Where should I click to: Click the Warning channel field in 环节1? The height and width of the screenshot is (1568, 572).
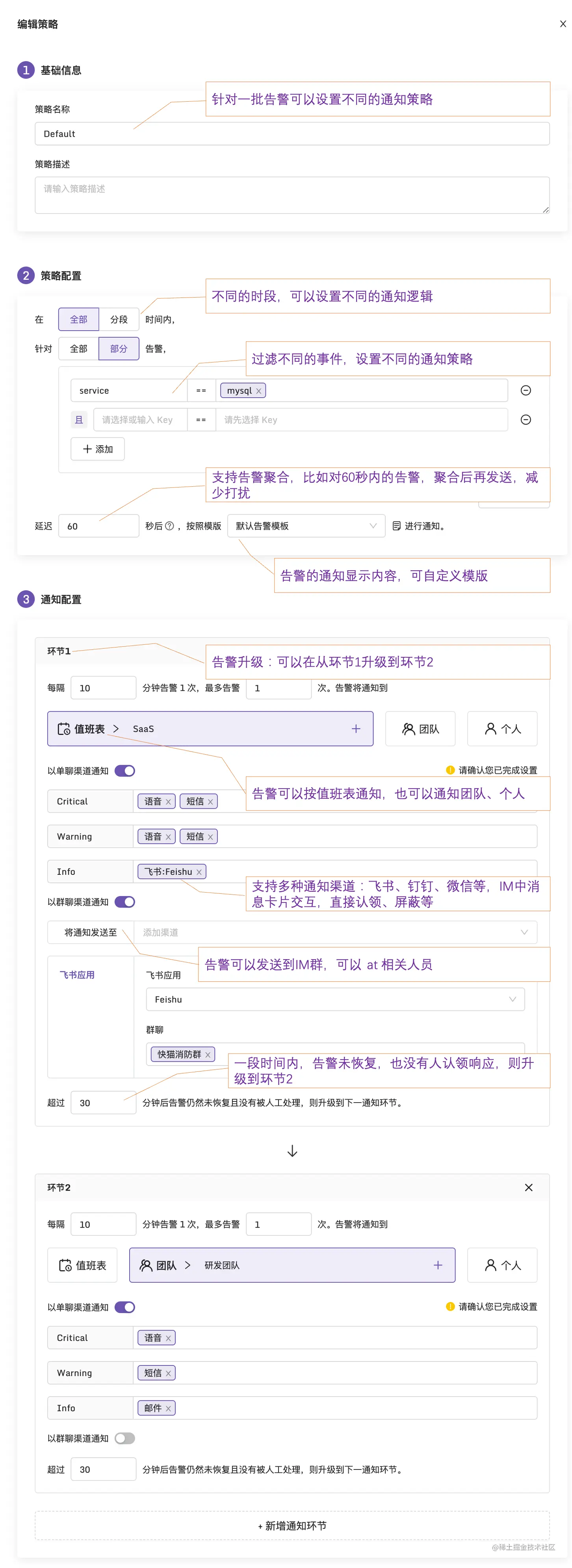335,836
